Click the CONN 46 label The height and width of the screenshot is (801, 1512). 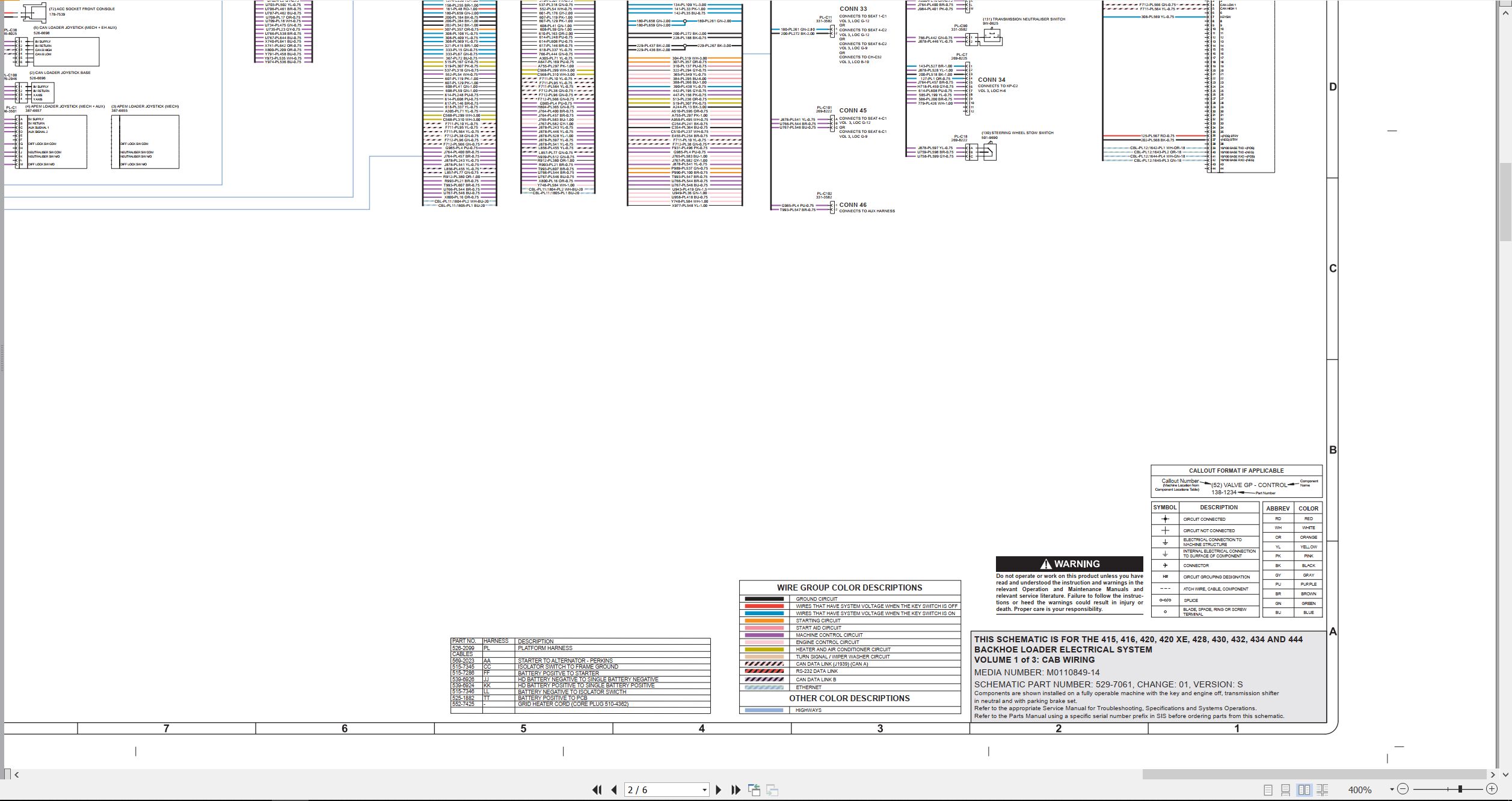[853, 205]
